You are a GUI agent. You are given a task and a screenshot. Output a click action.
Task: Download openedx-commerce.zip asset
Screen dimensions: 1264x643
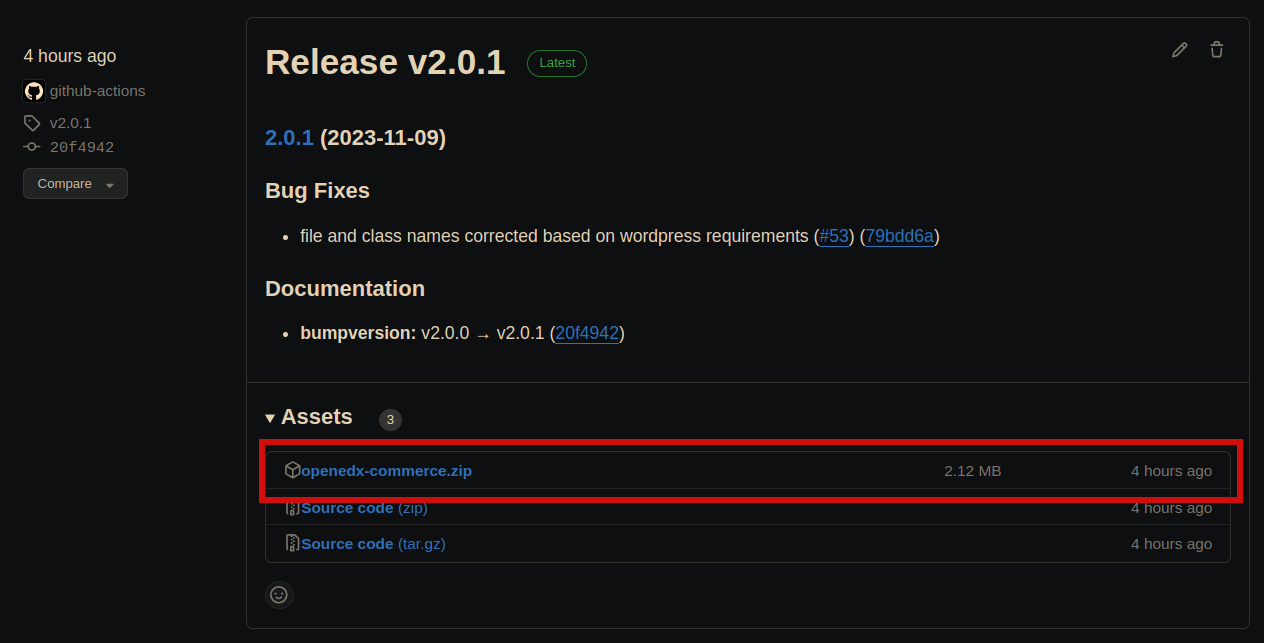[x=386, y=470]
